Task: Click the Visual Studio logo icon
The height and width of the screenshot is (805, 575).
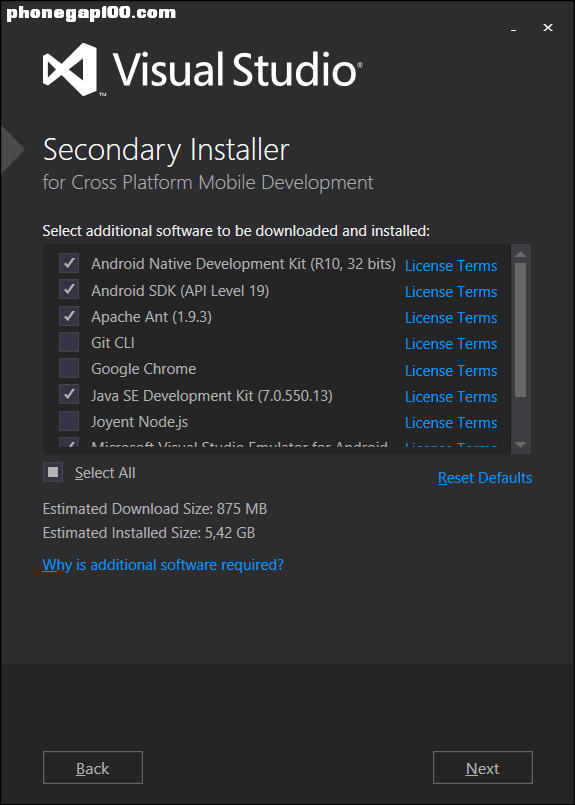Action: (70, 69)
